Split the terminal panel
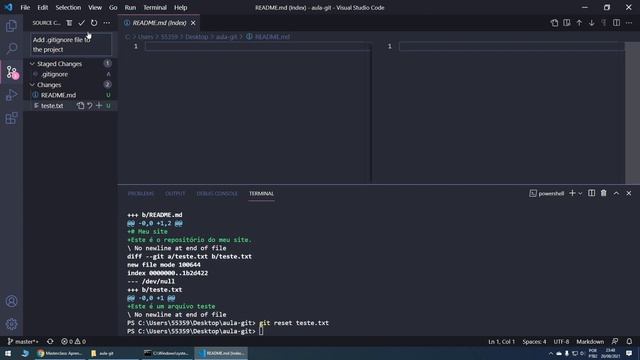Viewport: 640px width, 360px height. [x=591, y=193]
